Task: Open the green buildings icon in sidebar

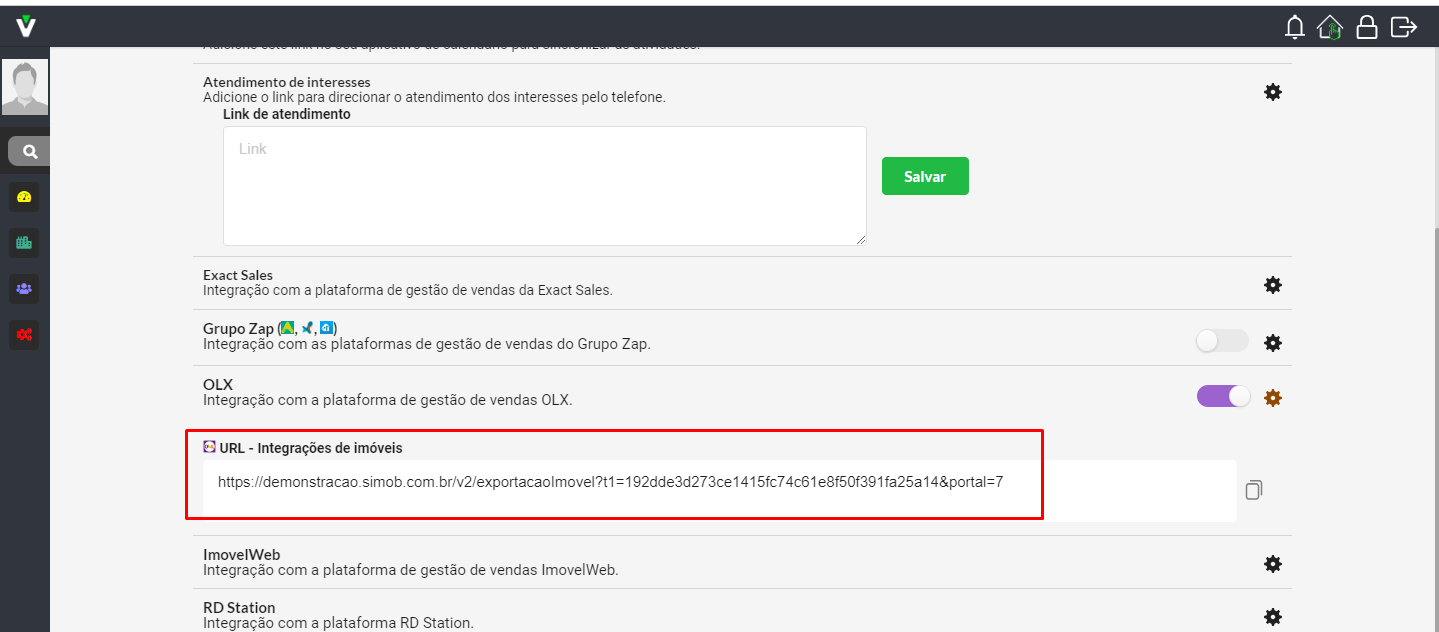Action: (25, 242)
